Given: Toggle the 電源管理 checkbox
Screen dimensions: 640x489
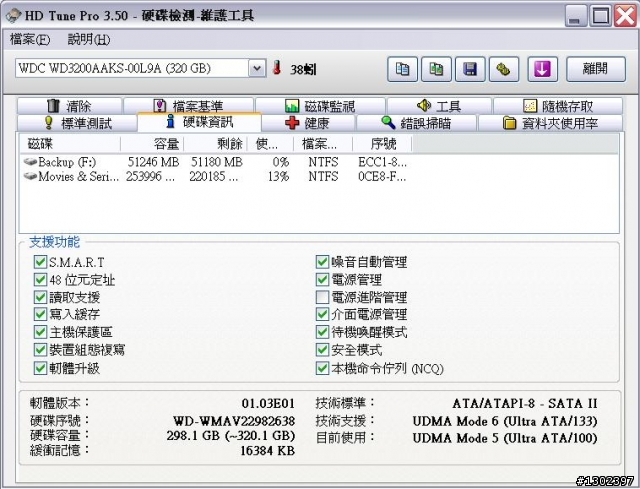Looking at the screenshot, I should 322,280.
